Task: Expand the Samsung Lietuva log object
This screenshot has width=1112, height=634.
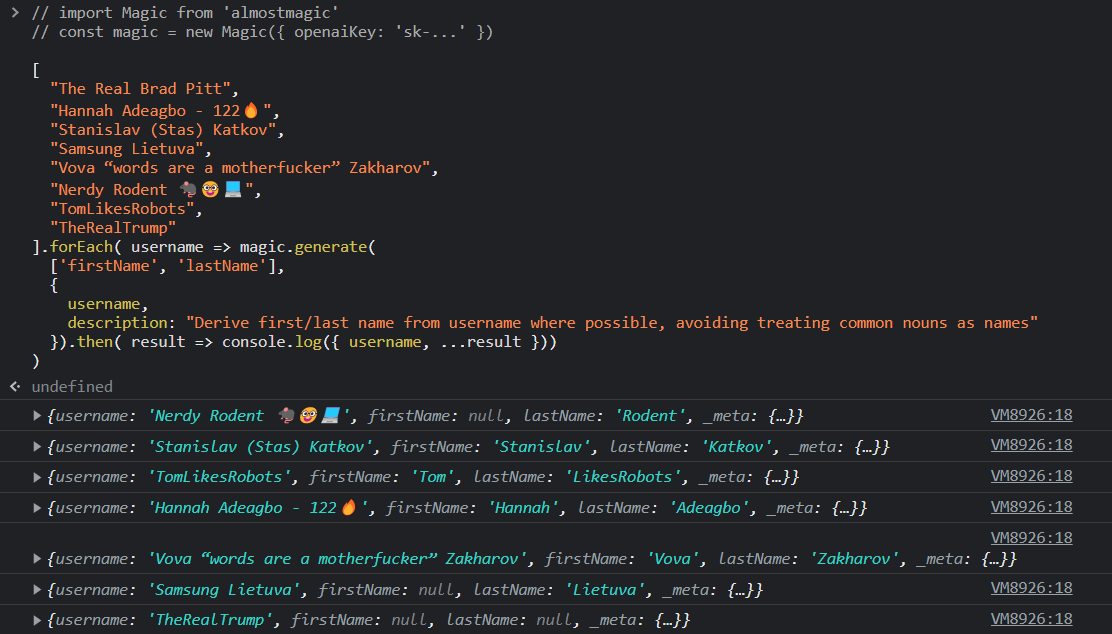Action: [x=37, y=589]
